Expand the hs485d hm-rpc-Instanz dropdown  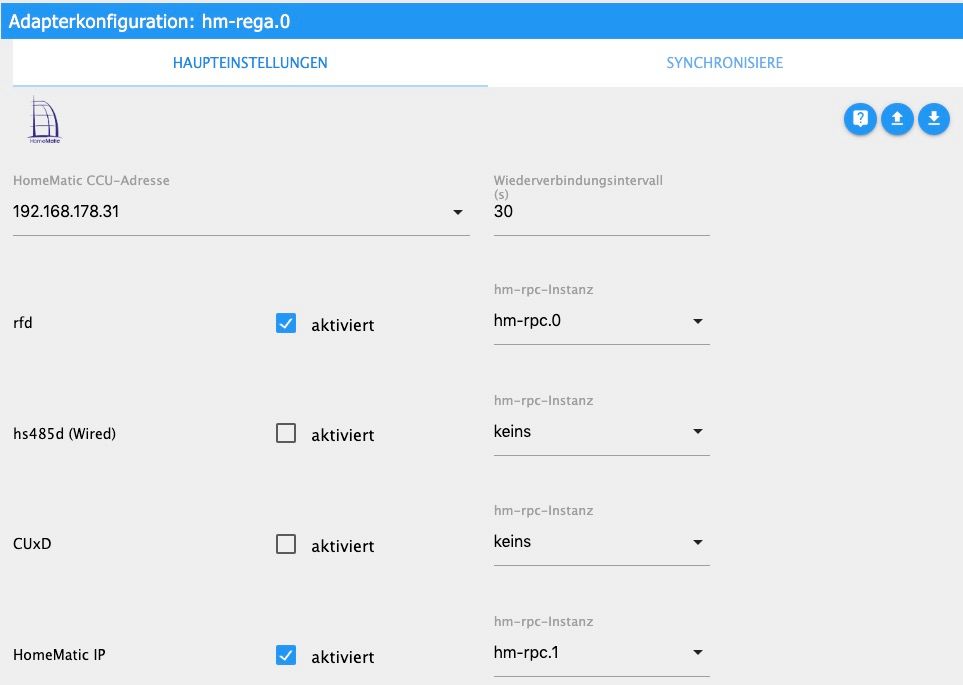(601, 432)
